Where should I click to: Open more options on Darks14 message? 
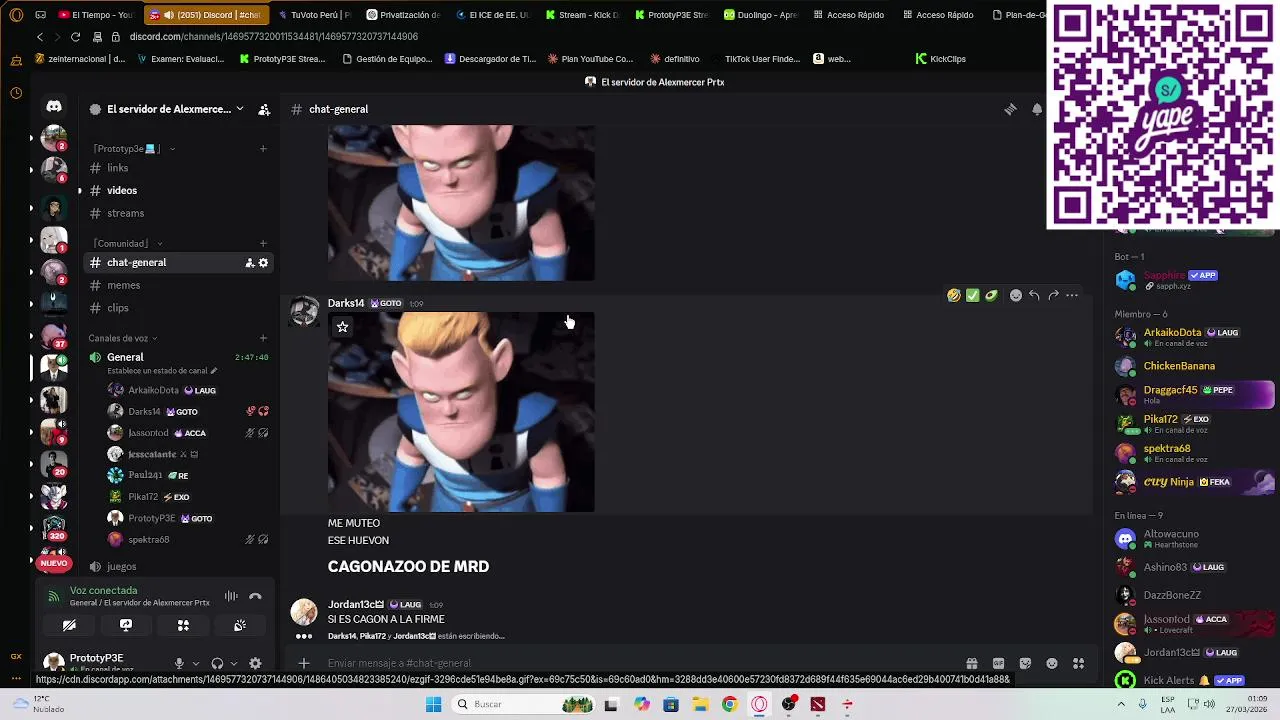(1072, 295)
